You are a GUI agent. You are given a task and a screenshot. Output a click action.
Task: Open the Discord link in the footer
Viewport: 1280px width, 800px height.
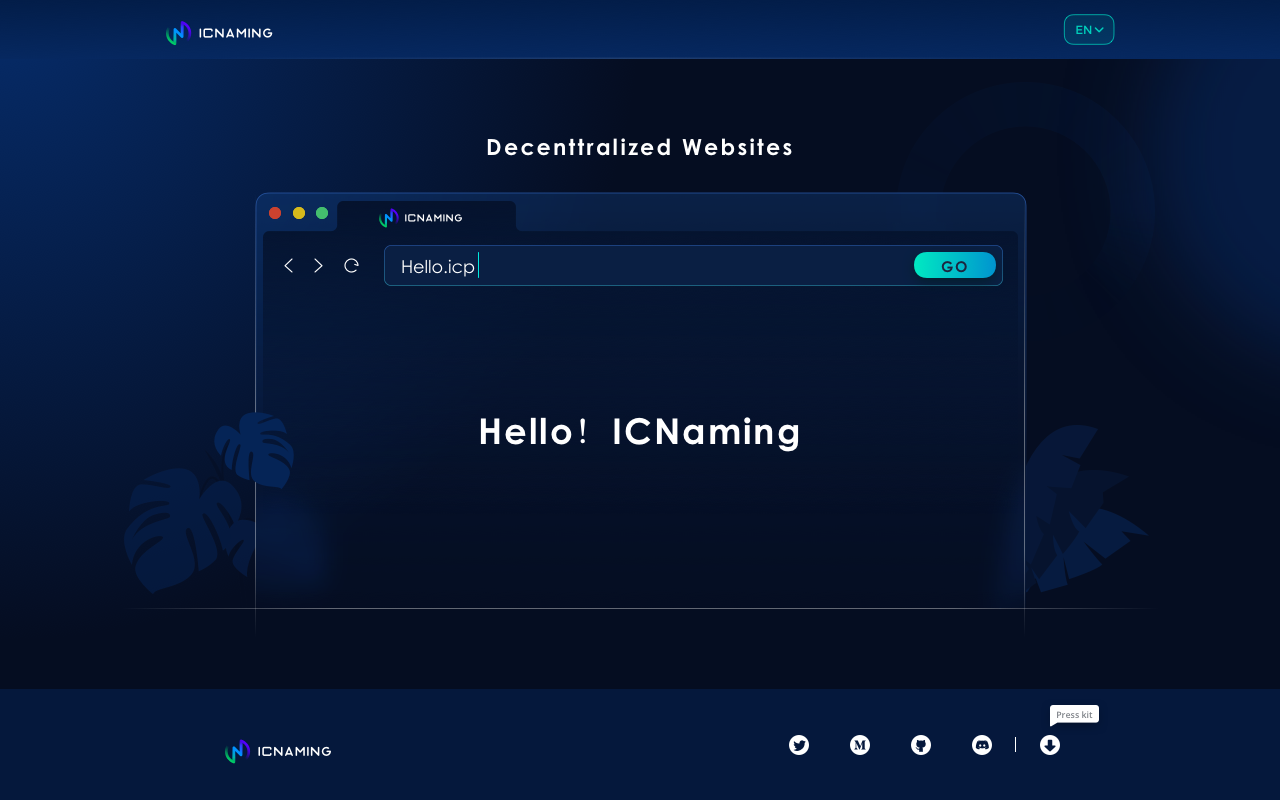(982, 745)
